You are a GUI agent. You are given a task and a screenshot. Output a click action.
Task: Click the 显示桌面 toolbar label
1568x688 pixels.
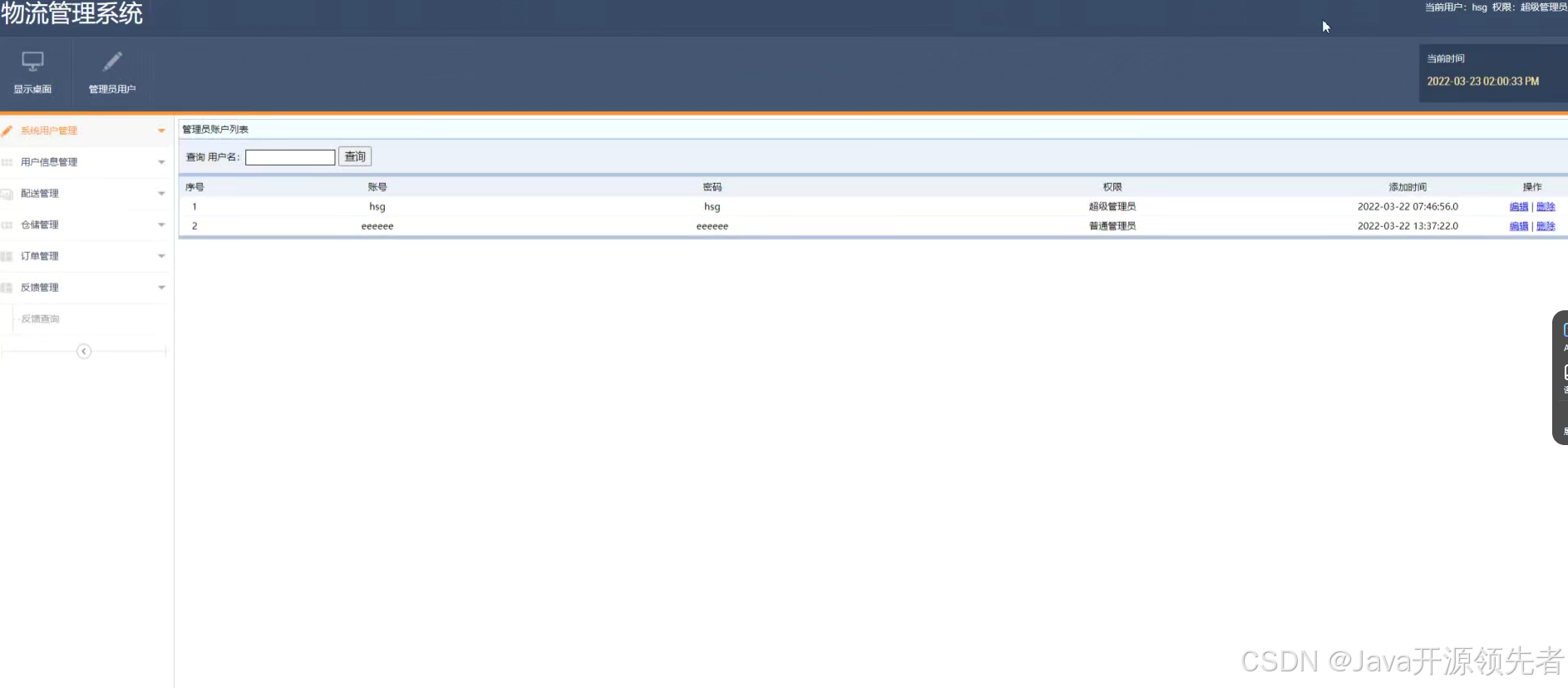pos(32,89)
